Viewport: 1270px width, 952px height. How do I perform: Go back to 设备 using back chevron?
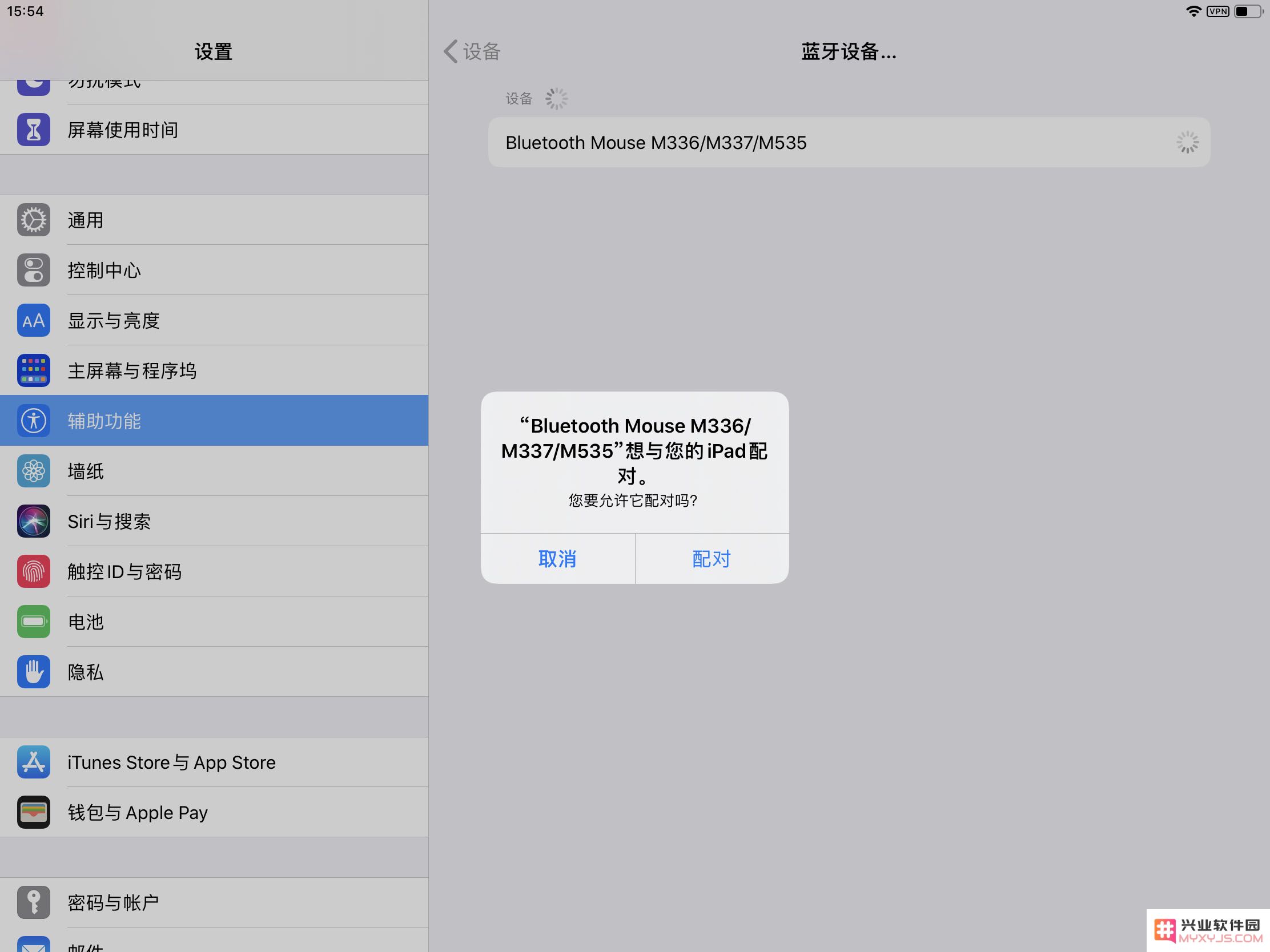[x=472, y=51]
